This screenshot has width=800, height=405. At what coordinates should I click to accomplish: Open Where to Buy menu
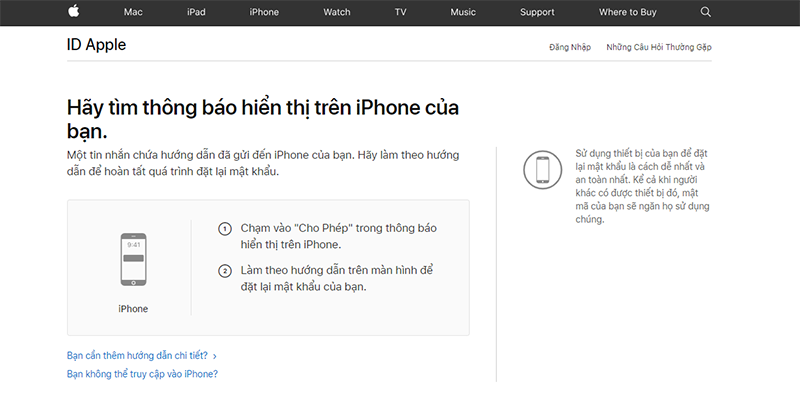628,12
